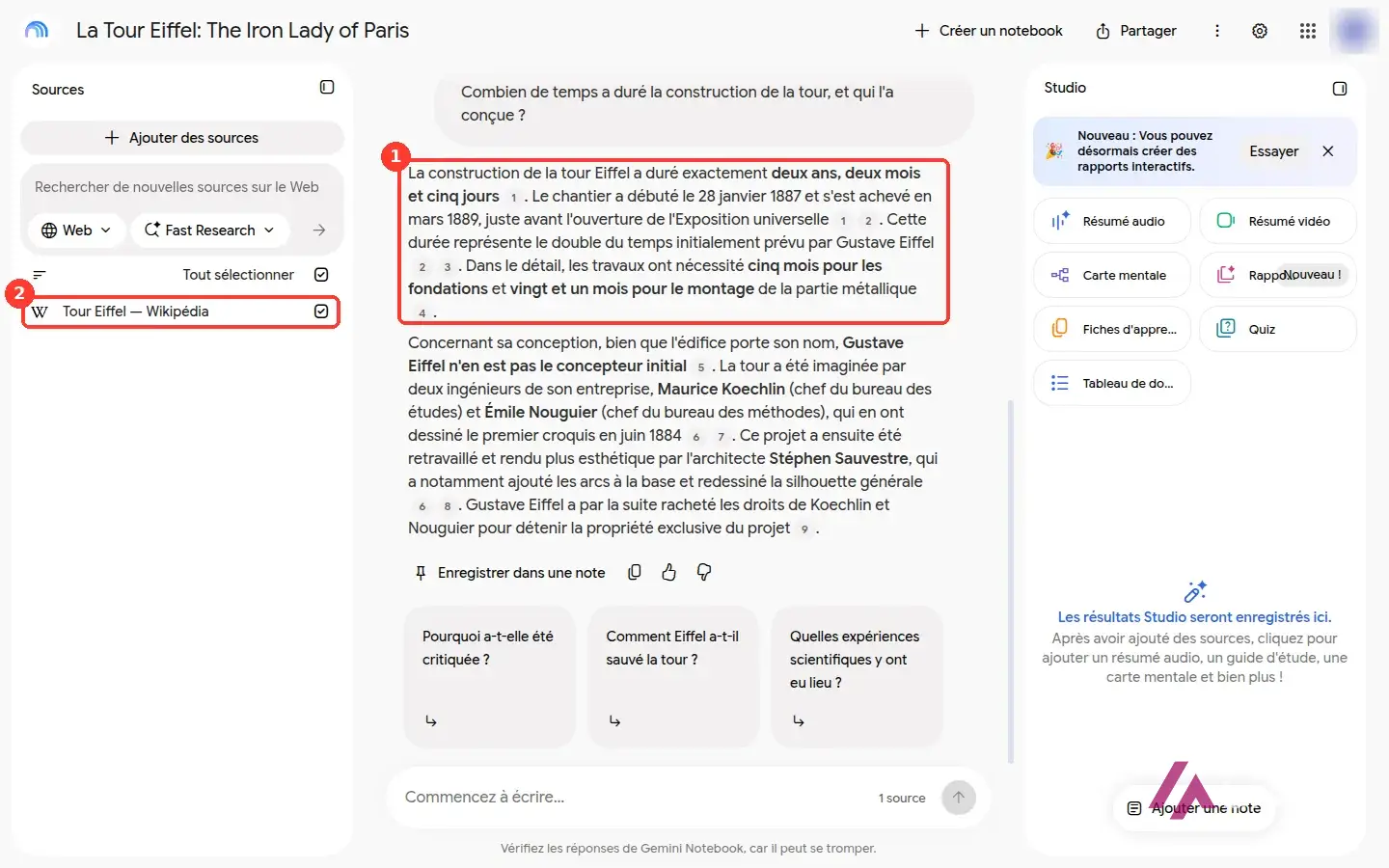This screenshot has height=868, width=1389.
Task: Click 'Créer un notebook'
Action: [989, 31]
